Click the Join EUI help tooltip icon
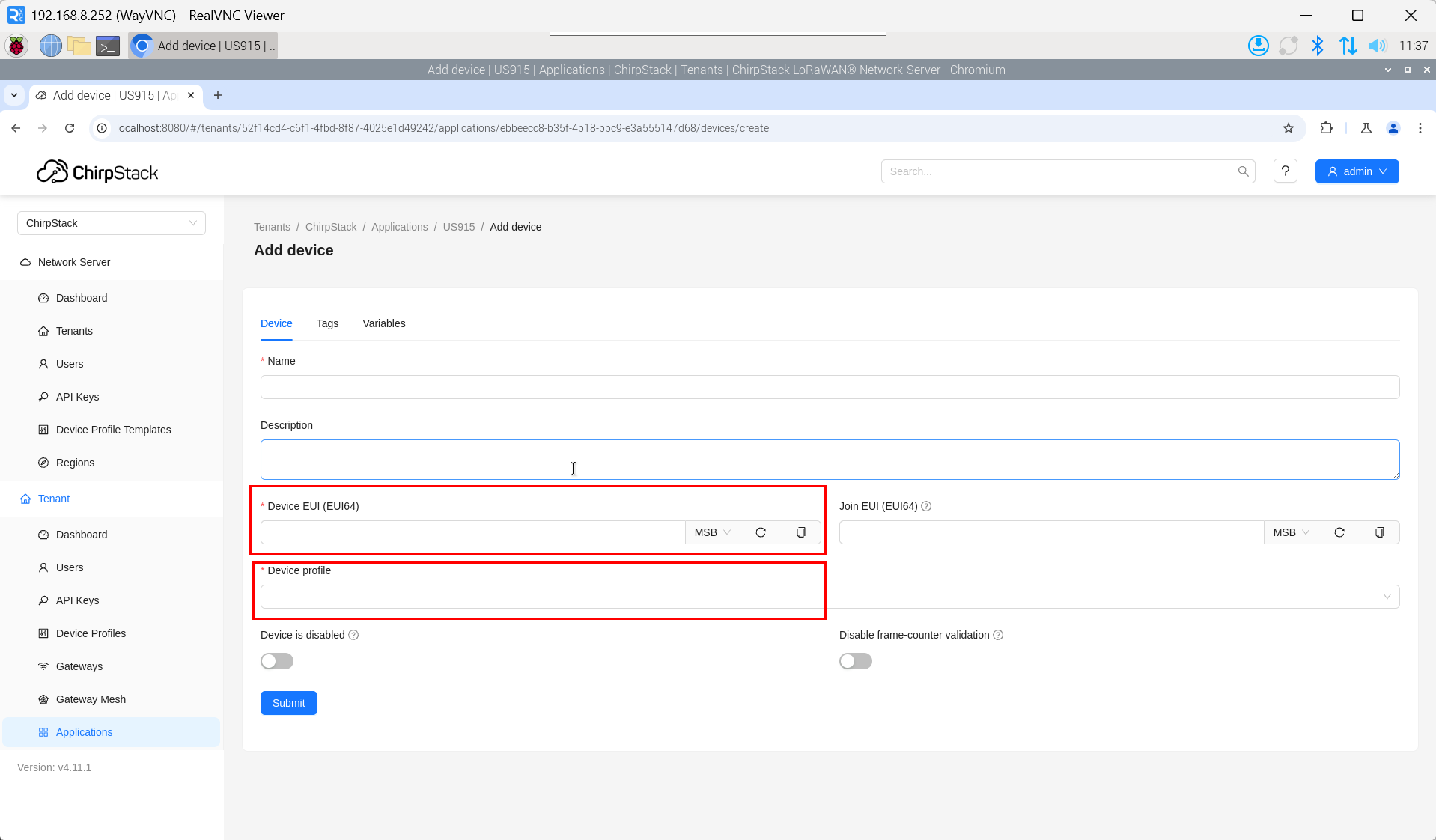 click(x=926, y=506)
